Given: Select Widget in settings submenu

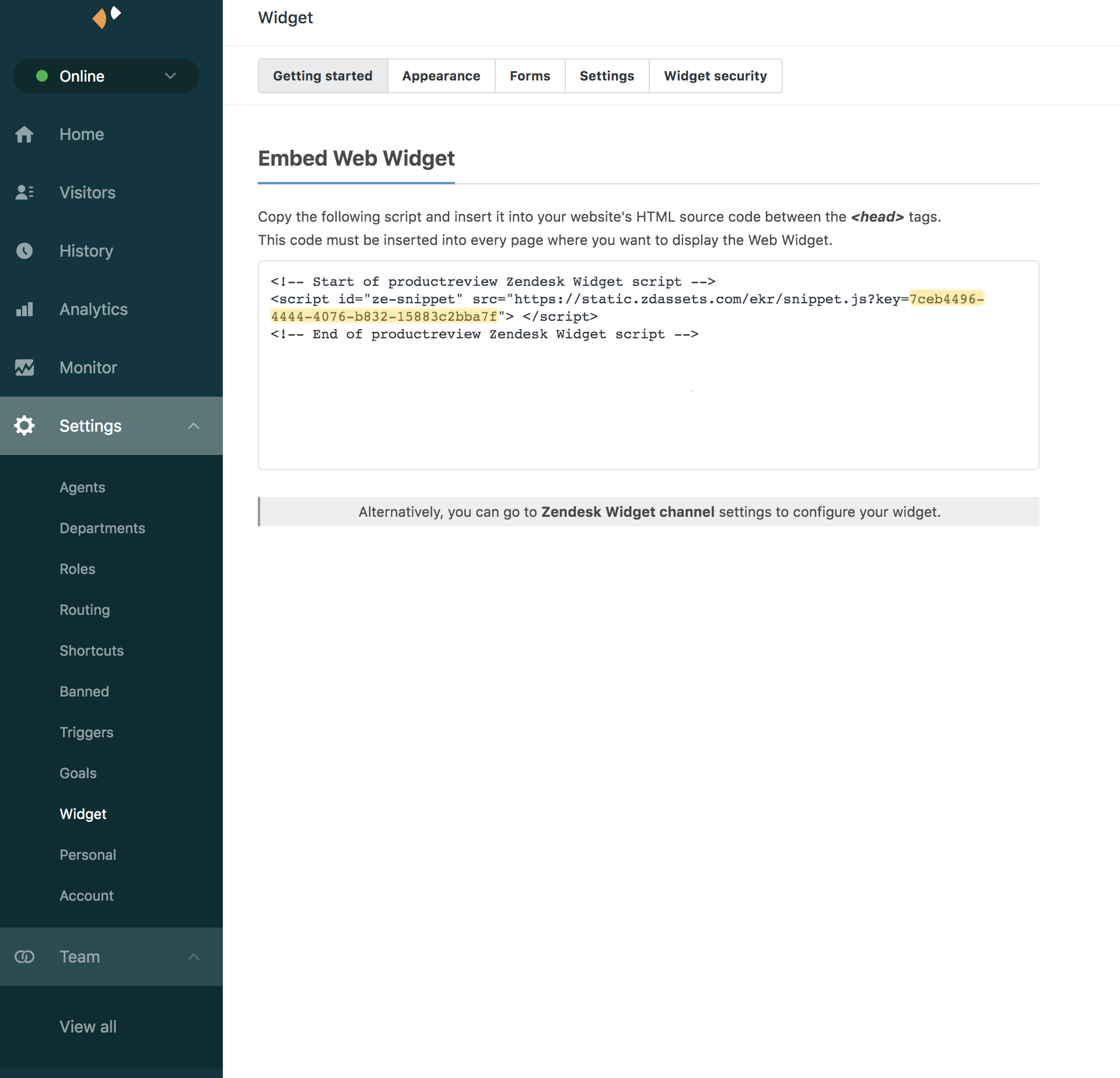Looking at the screenshot, I should [83, 814].
